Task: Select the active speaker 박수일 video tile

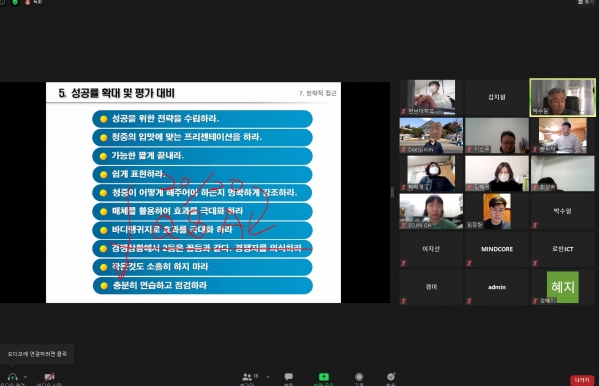Action: (x=562, y=97)
